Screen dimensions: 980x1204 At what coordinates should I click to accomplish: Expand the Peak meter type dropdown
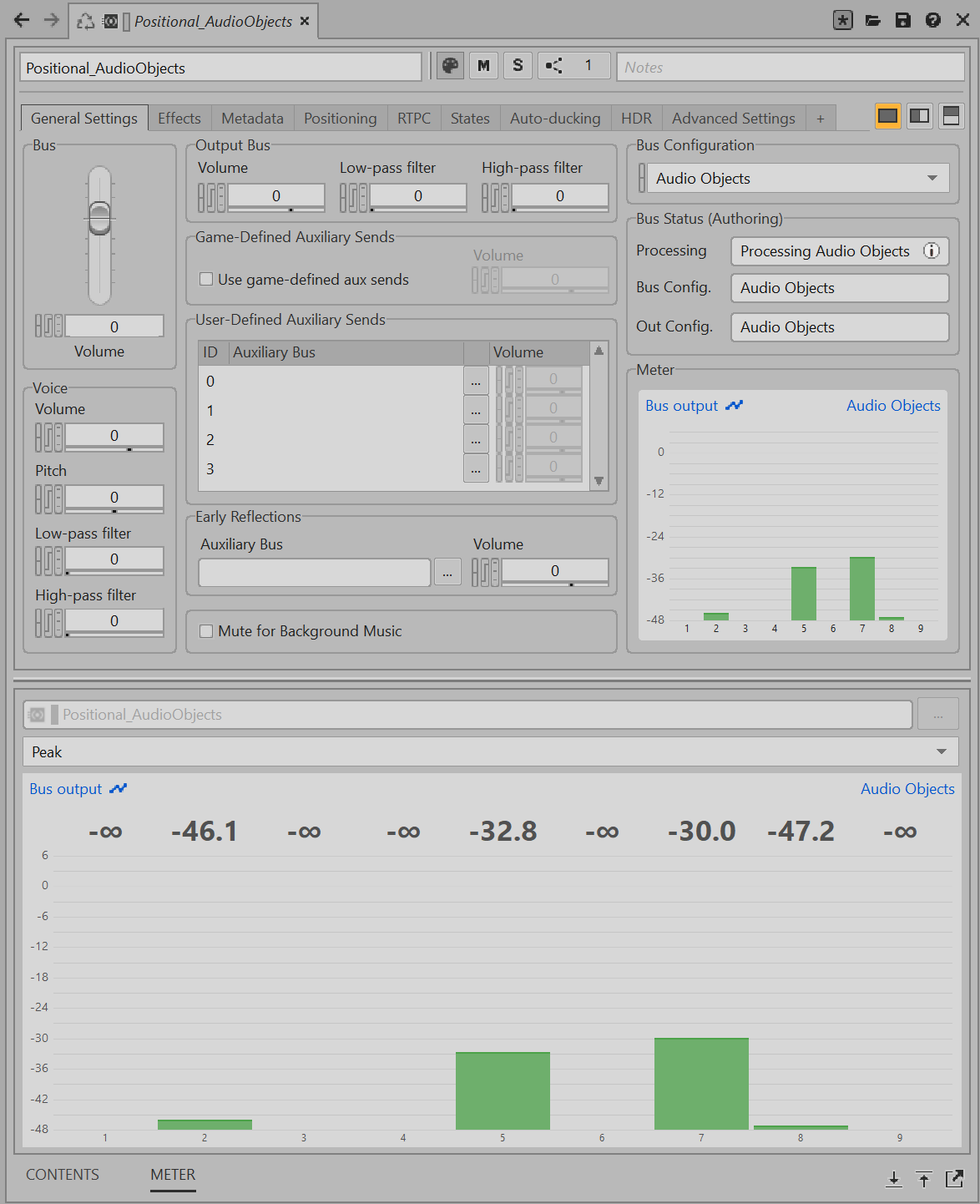coord(941,752)
